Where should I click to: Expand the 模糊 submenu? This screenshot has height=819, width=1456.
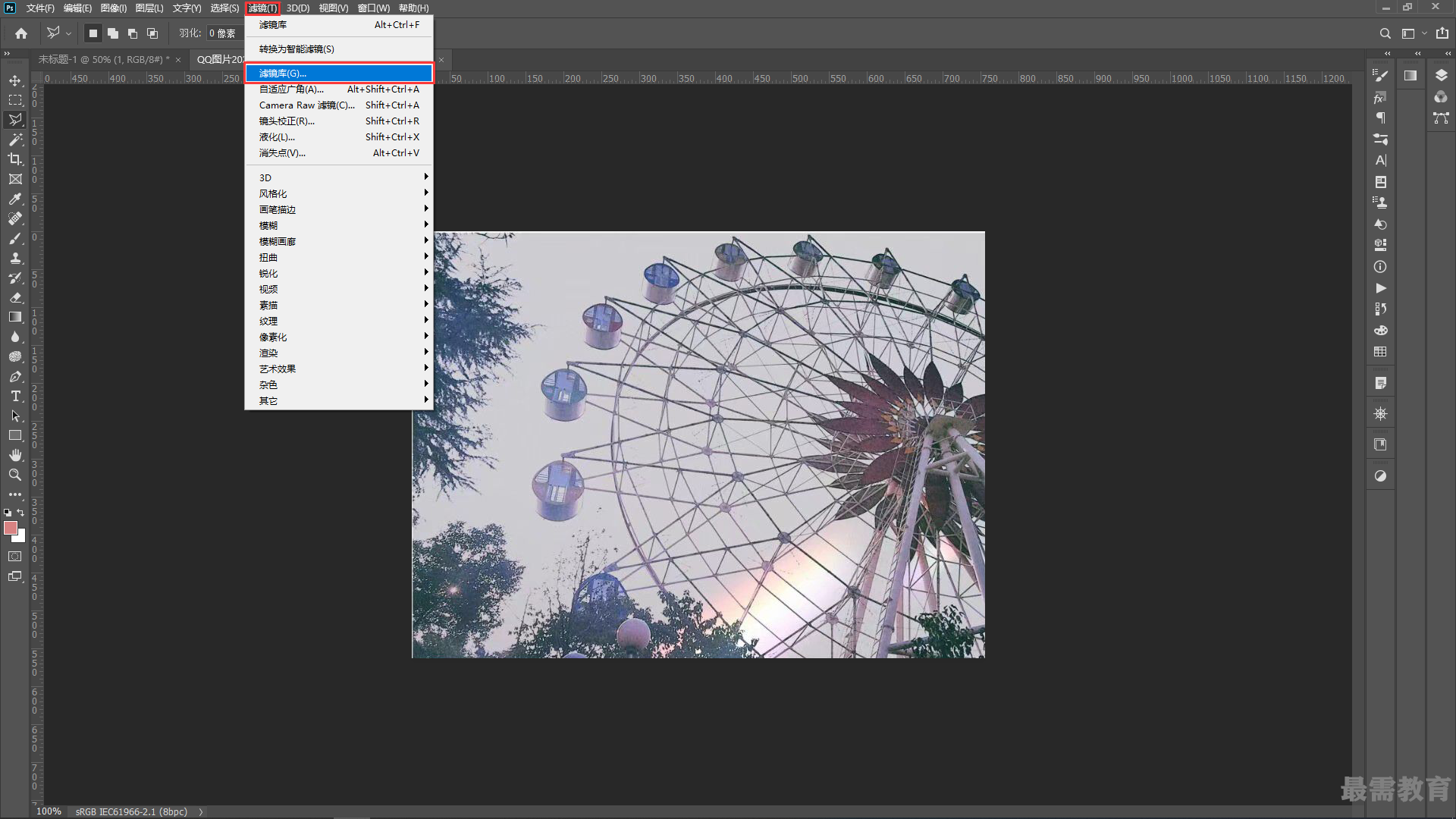pos(339,225)
